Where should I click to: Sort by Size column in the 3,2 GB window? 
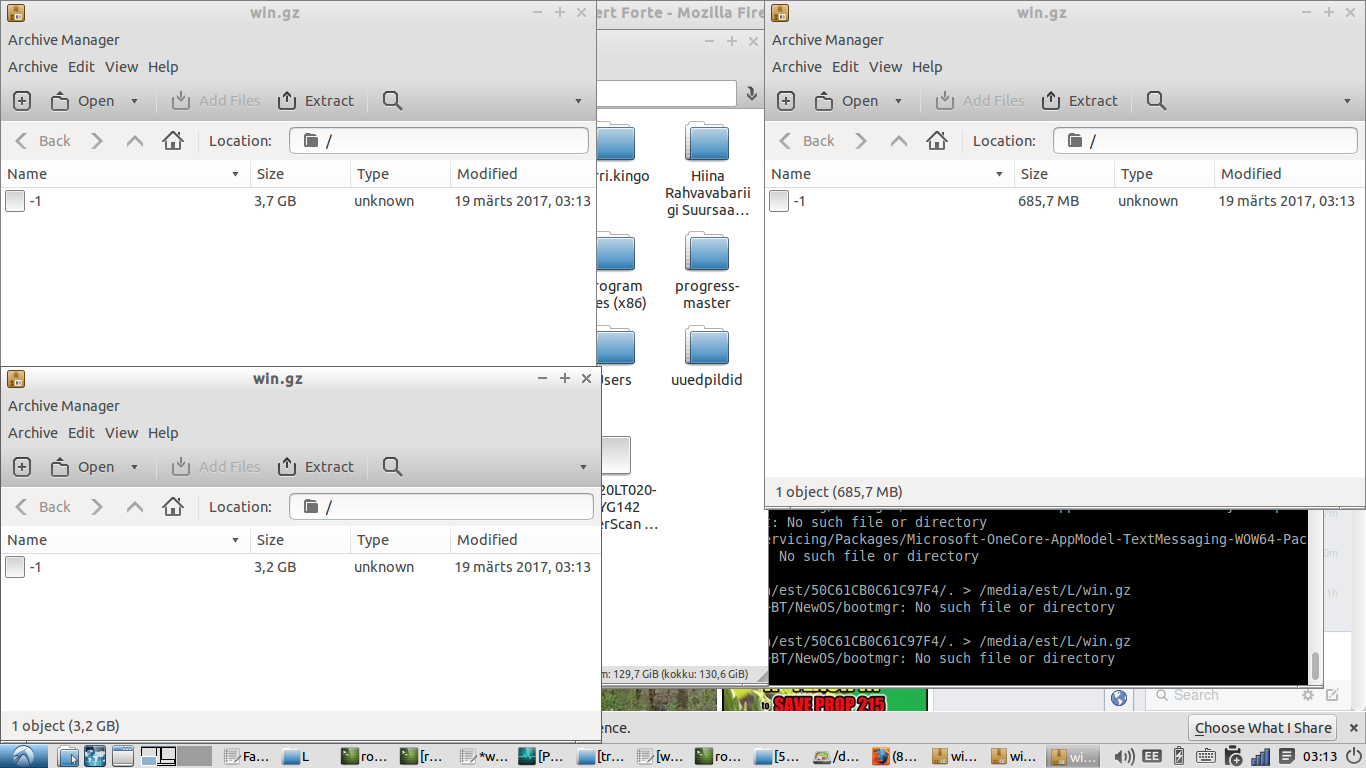click(271, 540)
